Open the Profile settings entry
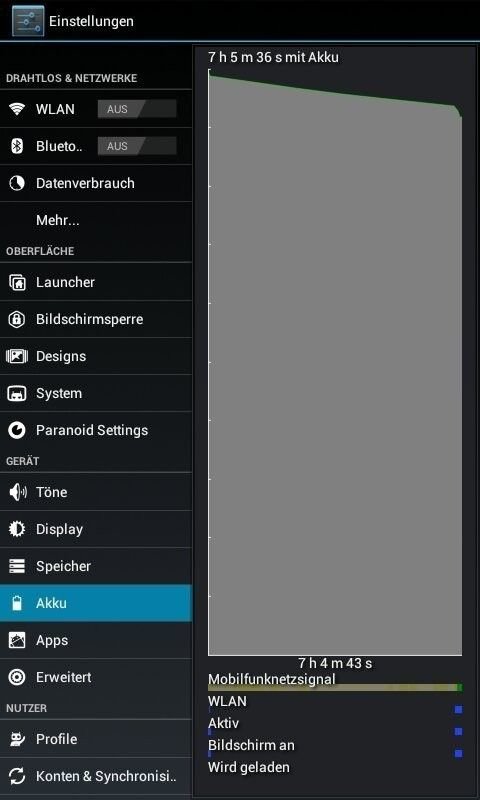The image size is (480, 800). tap(96, 739)
